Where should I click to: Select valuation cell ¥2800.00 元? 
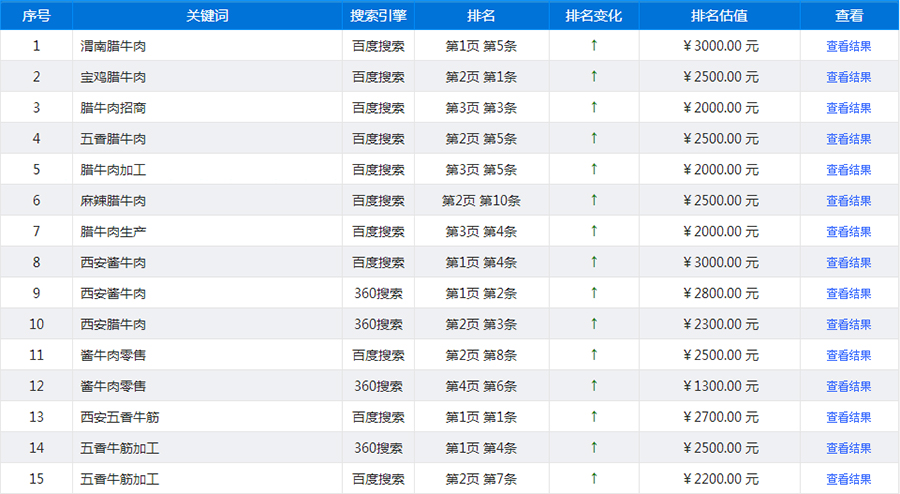click(720, 294)
